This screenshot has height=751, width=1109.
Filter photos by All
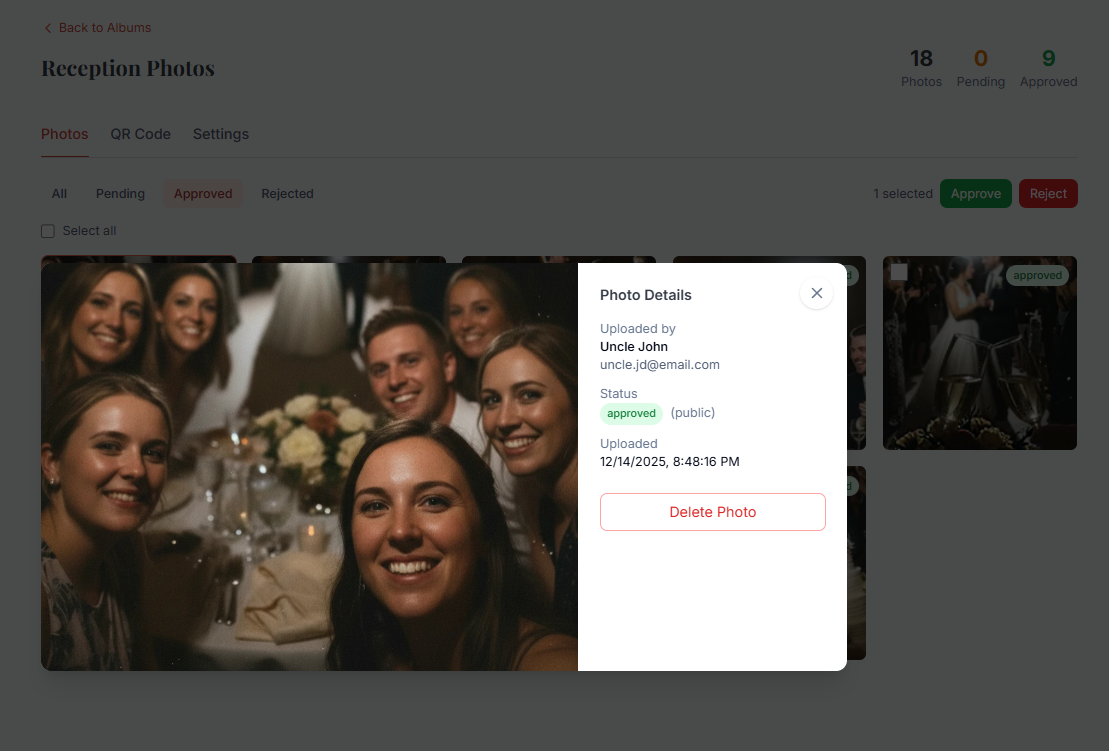click(x=59, y=194)
